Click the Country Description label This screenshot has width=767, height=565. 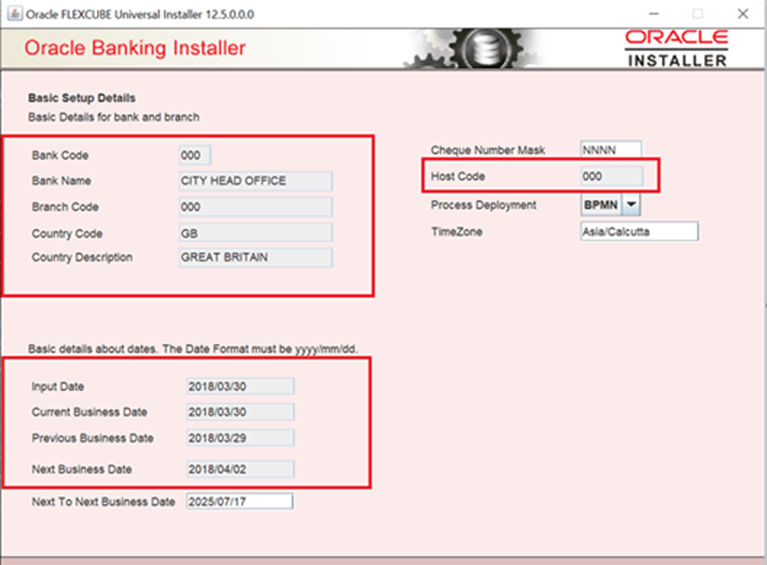coord(82,257)
